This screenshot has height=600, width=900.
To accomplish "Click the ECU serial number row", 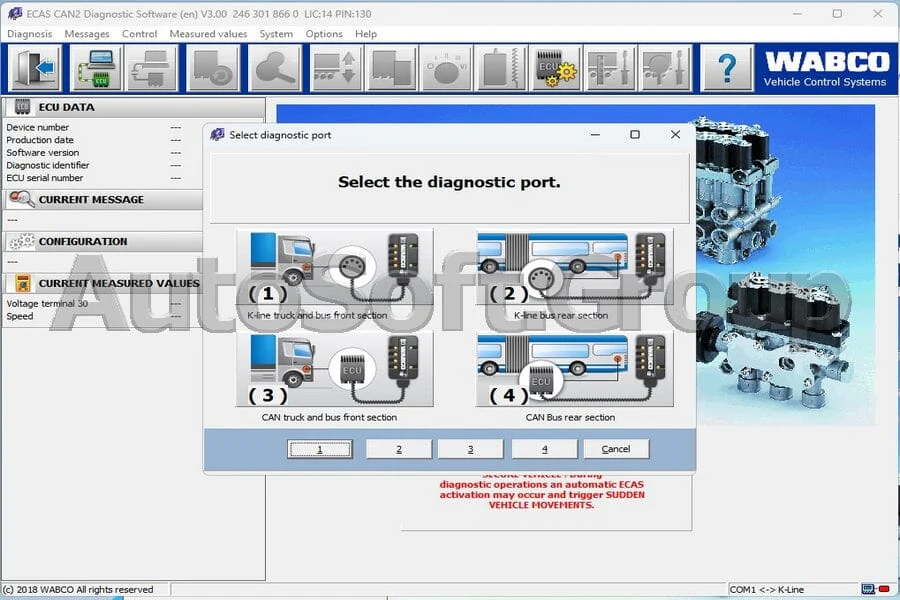I will (94, 177).
